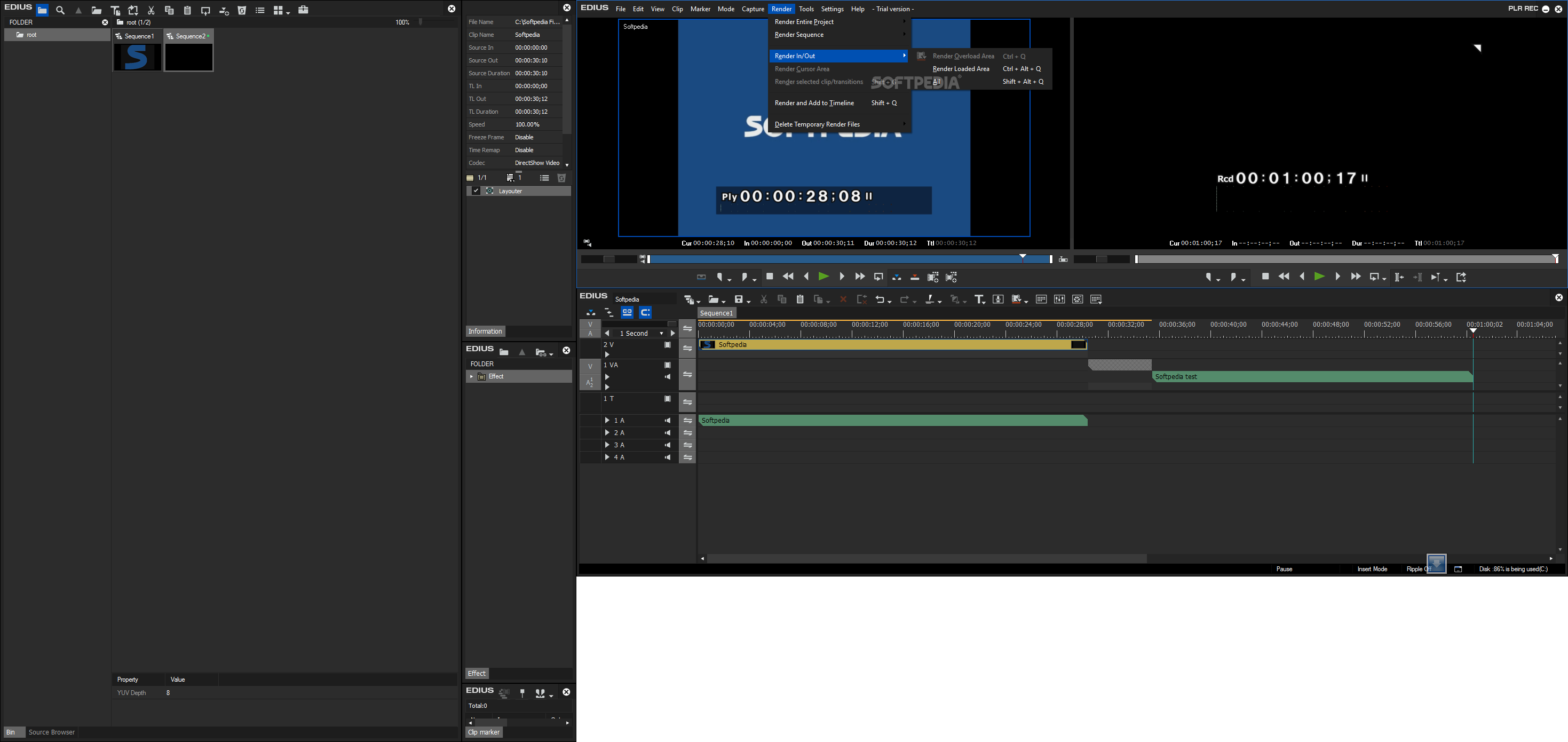Screen dimensions: 1568x742
Task: Open the Capture menu
Action: click(753, 9)
